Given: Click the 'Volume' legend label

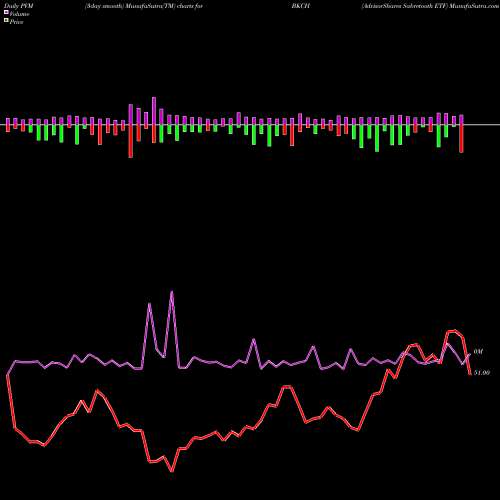Looking at the screenshot, I should (x=19, y=14).
